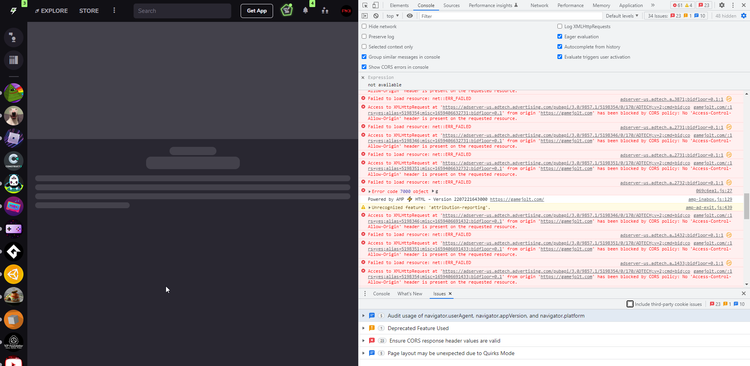Open the STORE link
This screenshot has width=750, height=366.
89,11
